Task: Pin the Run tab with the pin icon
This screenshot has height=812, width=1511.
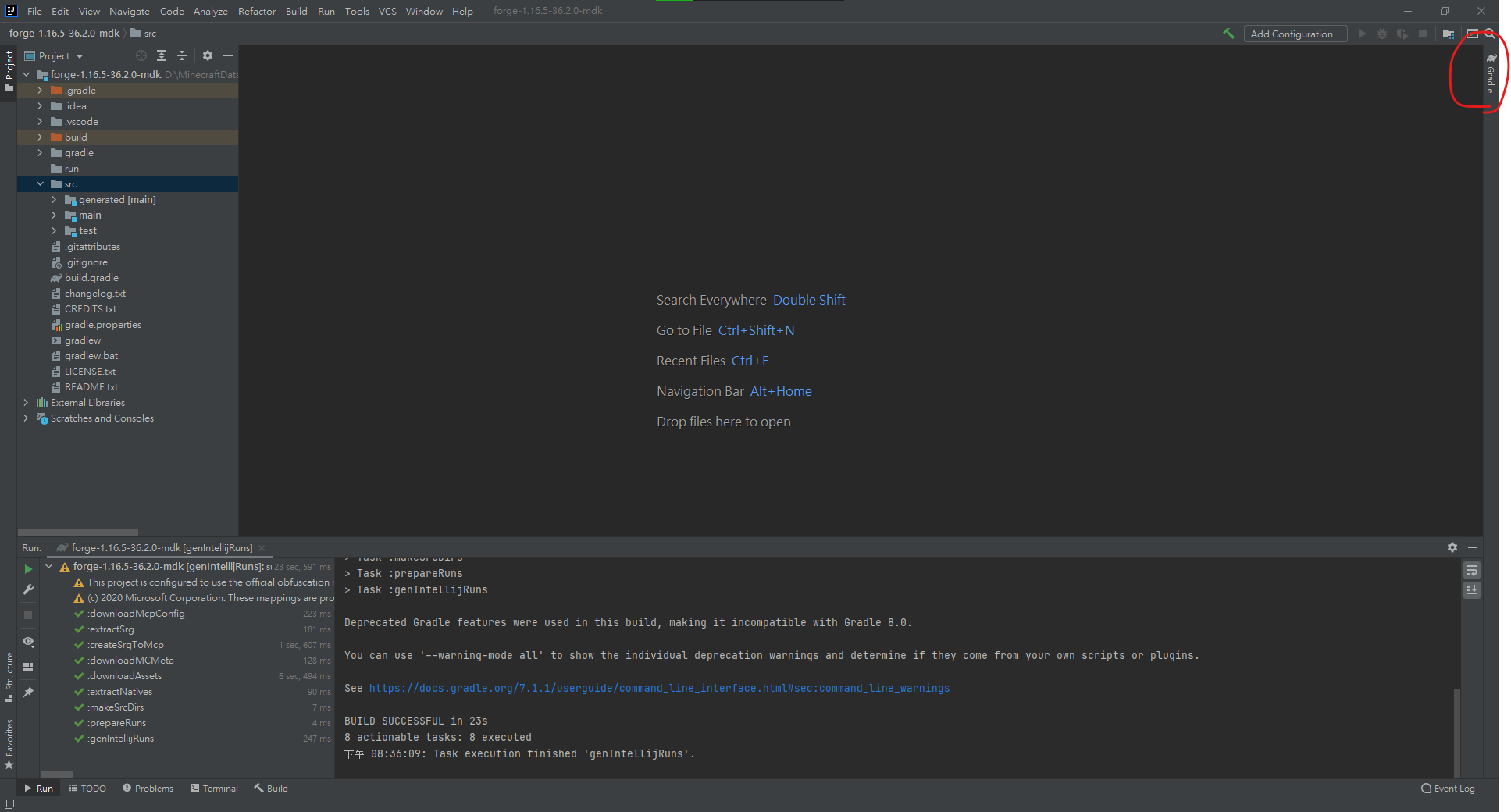Action: tap(28, 693)
